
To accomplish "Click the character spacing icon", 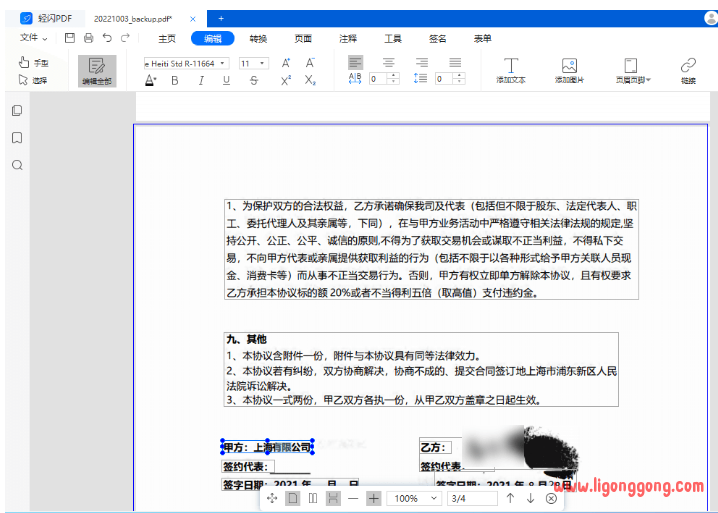I will [355, 79].
